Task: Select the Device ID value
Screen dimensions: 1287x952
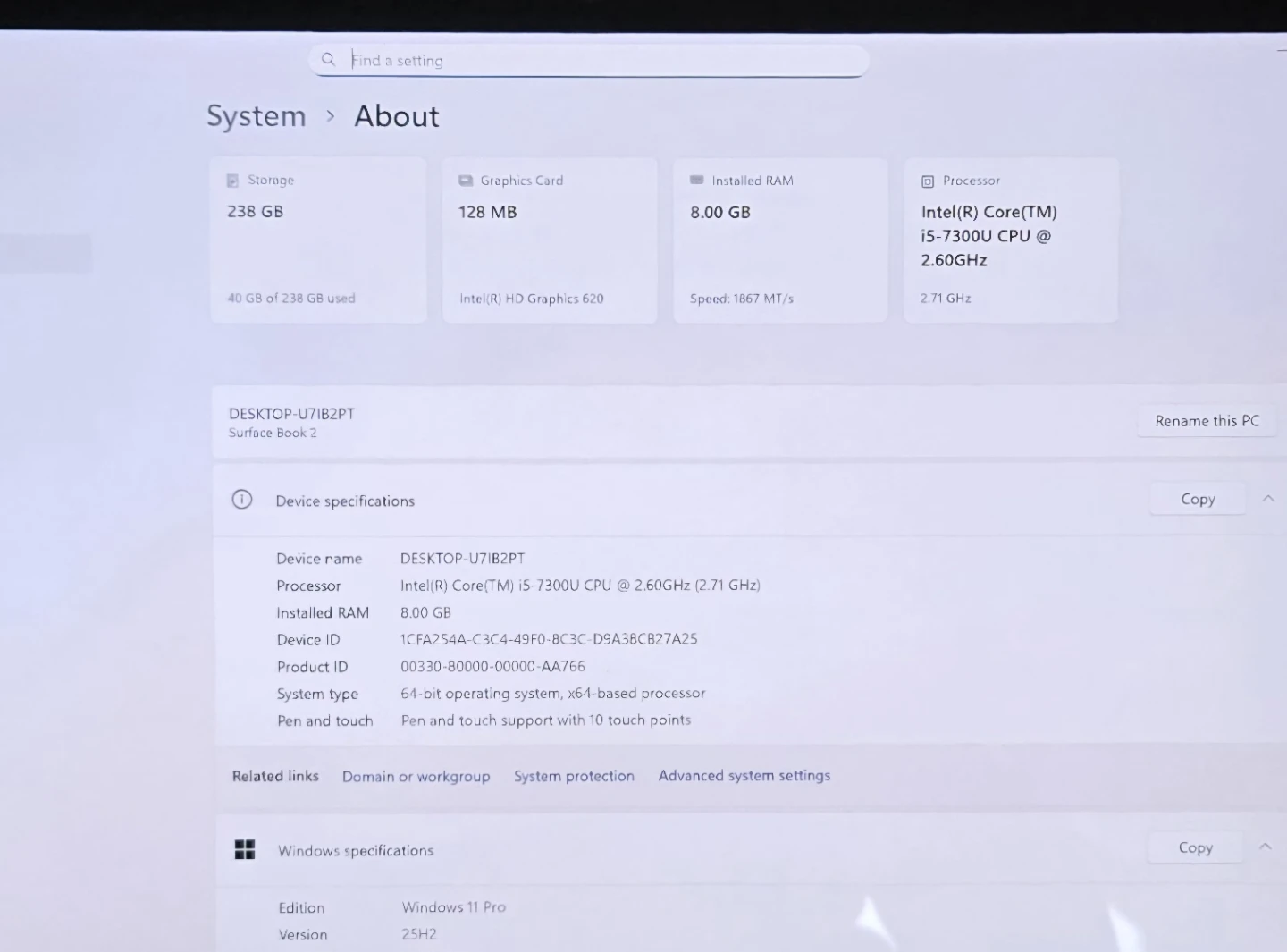Action: 549,639
